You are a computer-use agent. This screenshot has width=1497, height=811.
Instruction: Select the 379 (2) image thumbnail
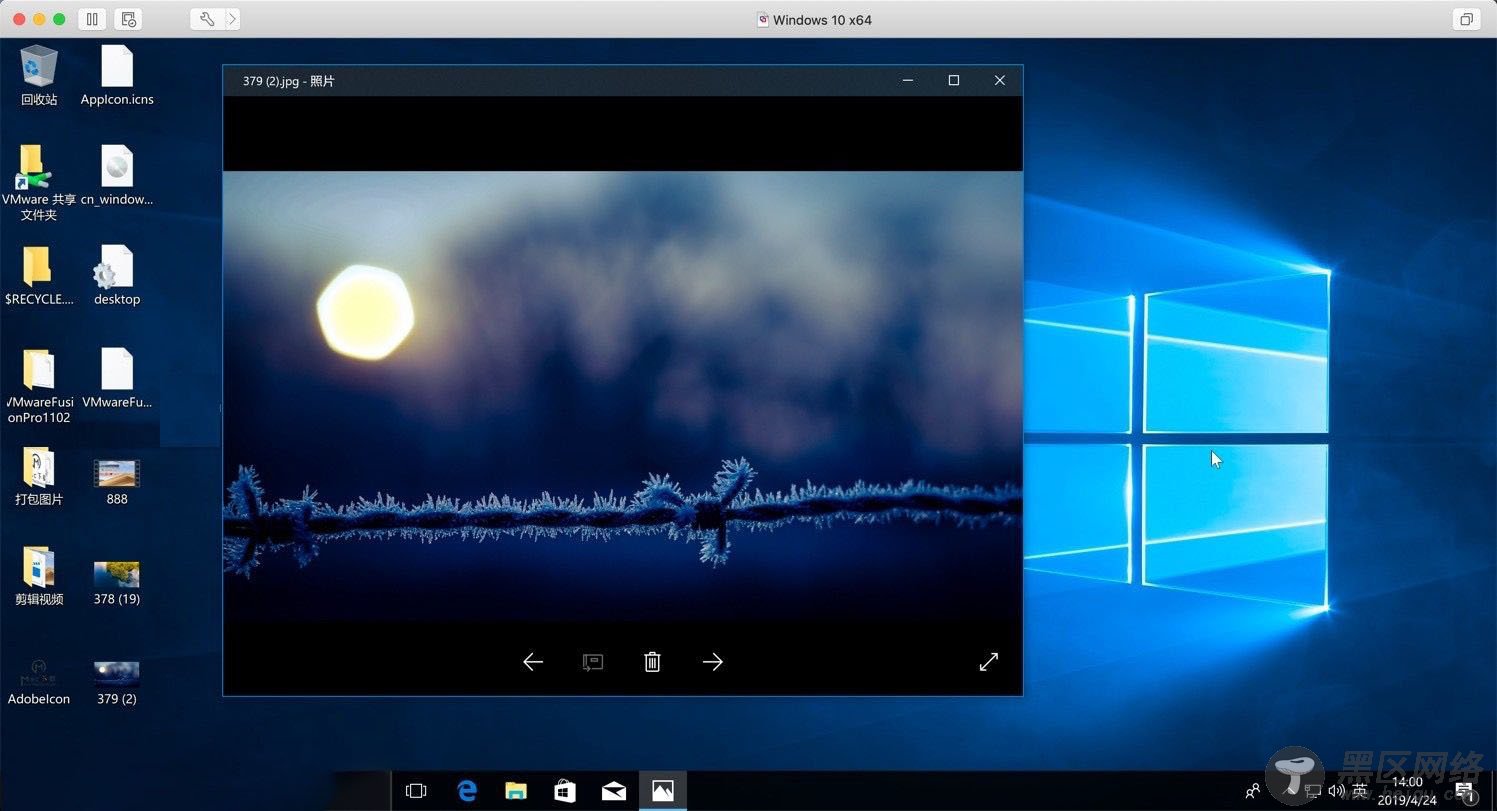(x=117, y=682)
